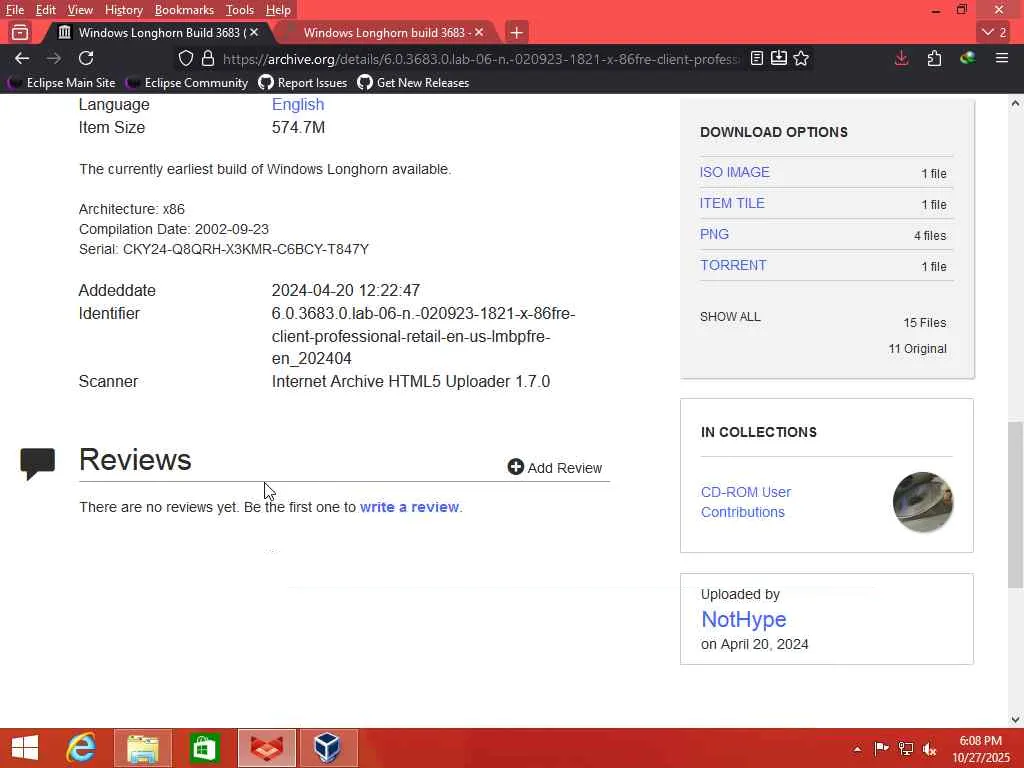
Task: Open the PNG download option
Action: 714,234
